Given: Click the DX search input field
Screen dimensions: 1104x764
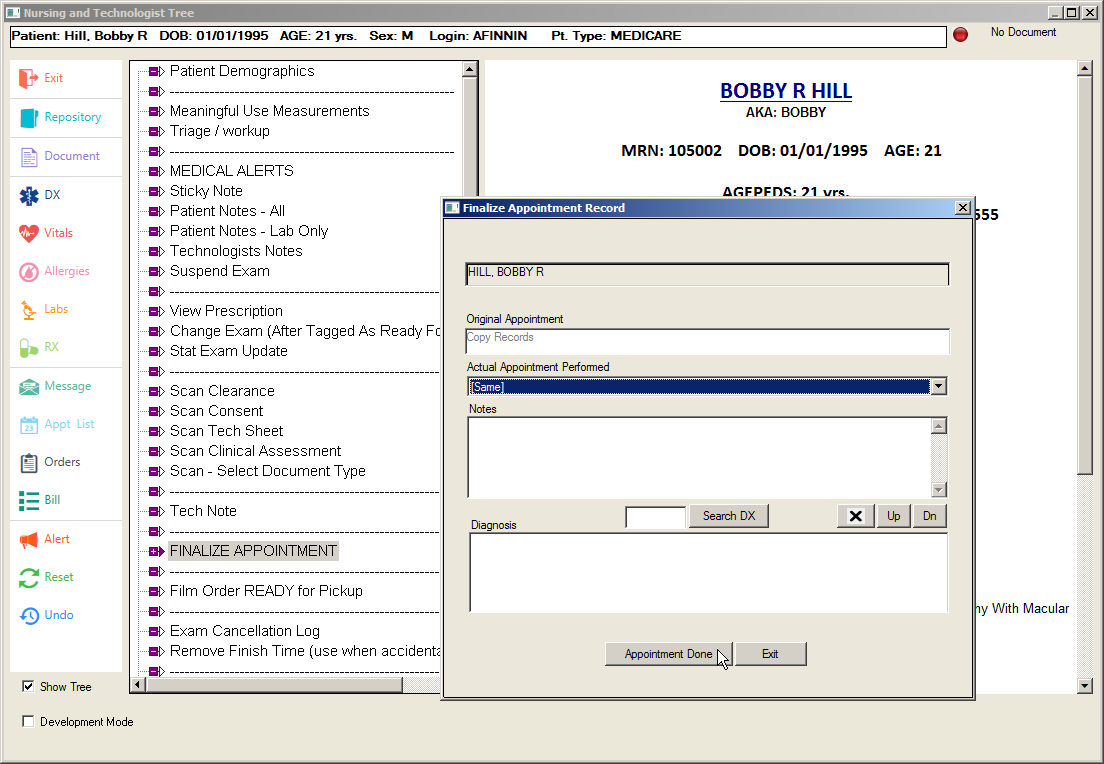Looking at the screenshot, I should pos(655,517).
